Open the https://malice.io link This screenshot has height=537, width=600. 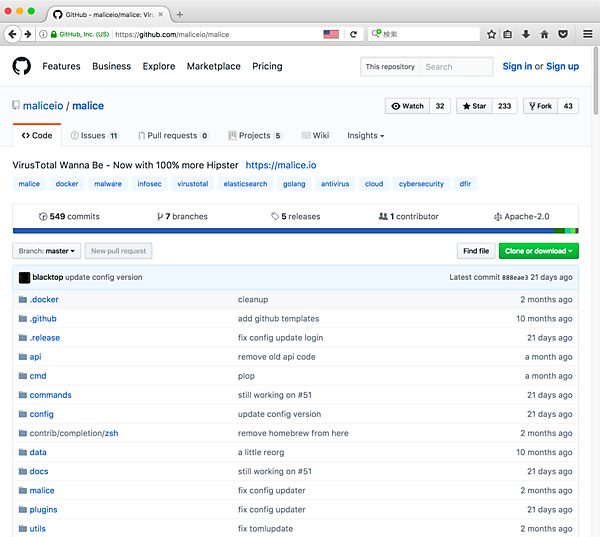280,165
